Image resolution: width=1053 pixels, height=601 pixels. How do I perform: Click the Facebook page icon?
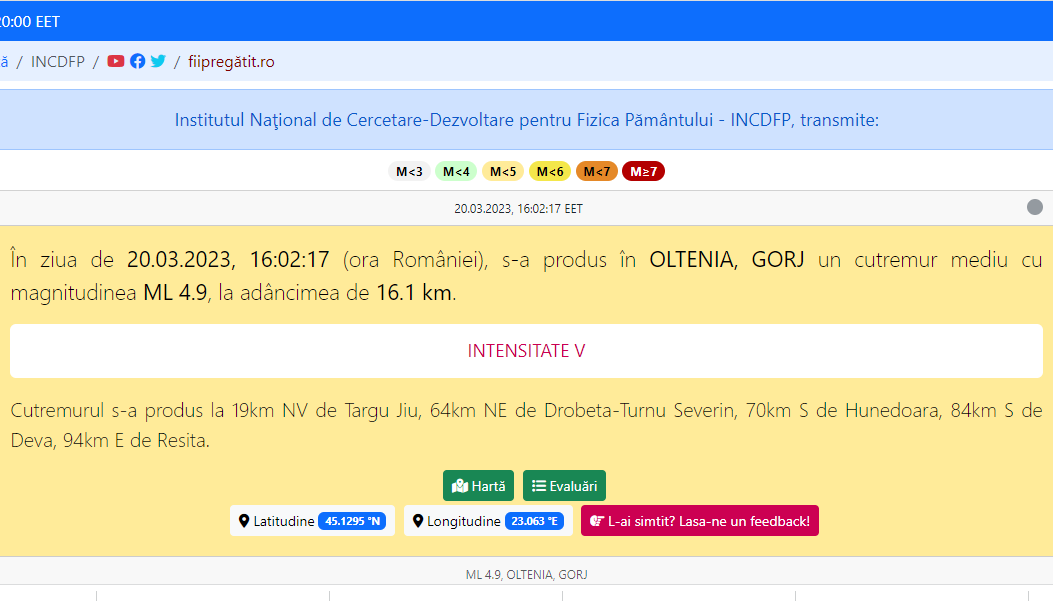point(138,61)
